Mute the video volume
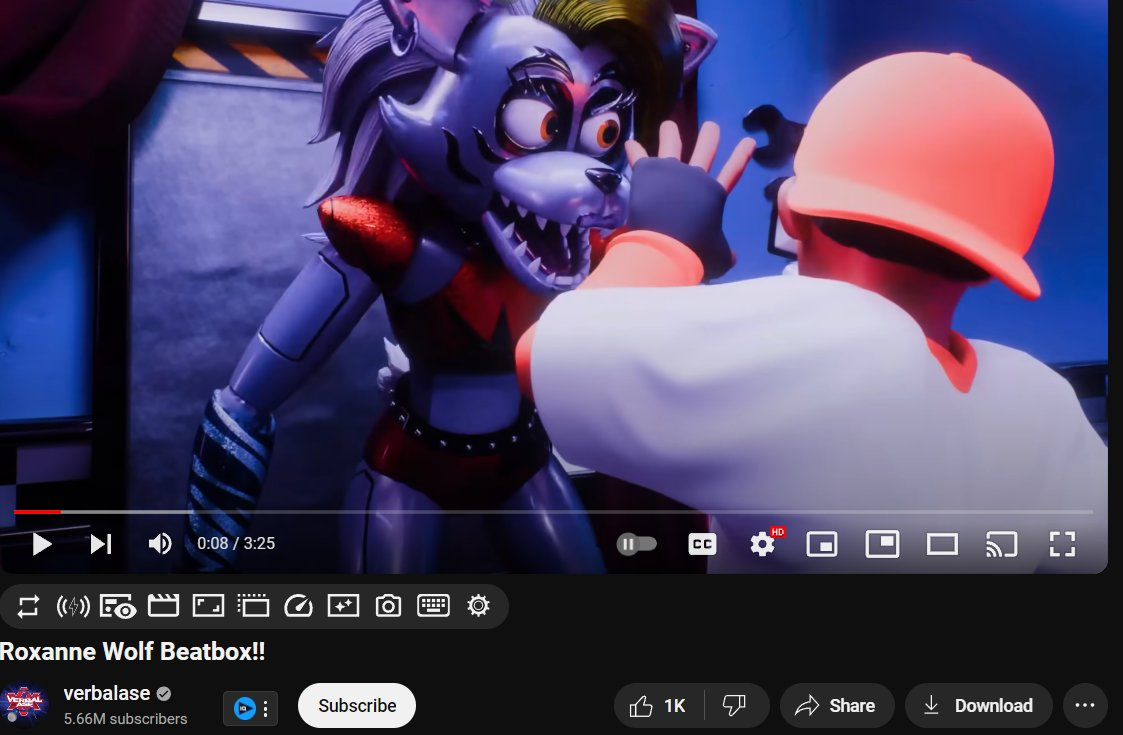Viewport: 1123px width, 735px height. pyautogui.click(x=160, y=544)
